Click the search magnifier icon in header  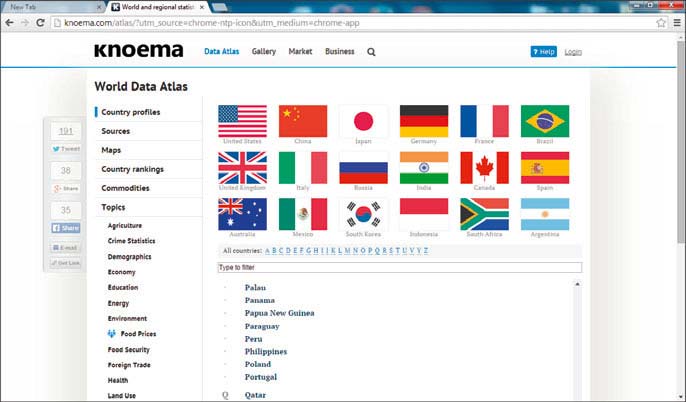coord(371,52)
